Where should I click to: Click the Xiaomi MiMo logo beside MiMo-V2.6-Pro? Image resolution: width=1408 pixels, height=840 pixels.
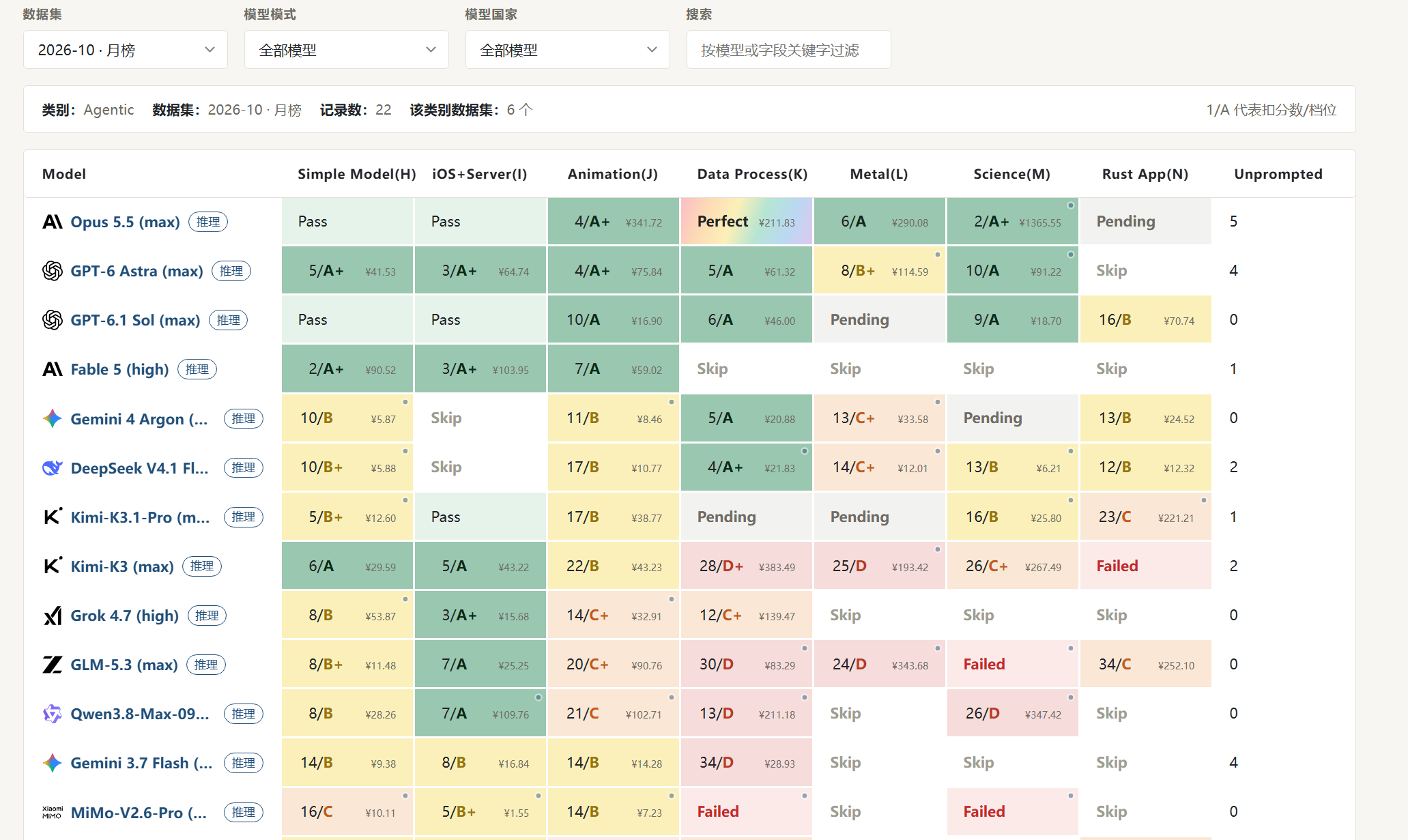[x=53, y=812]
